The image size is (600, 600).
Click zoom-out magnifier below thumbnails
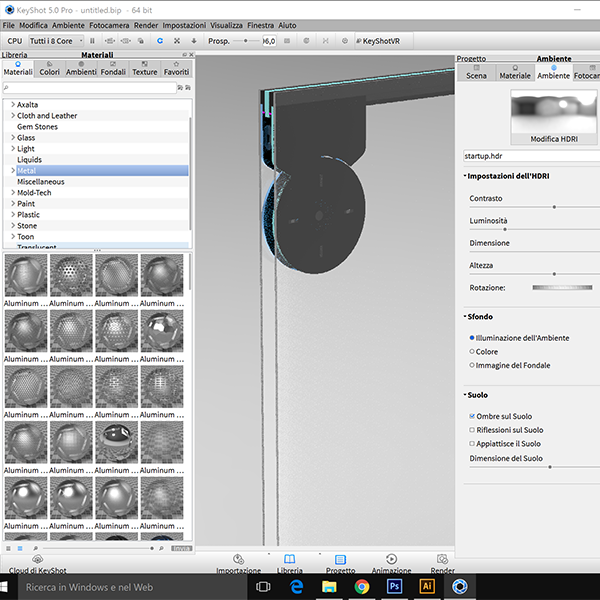(x=35, y=548)
